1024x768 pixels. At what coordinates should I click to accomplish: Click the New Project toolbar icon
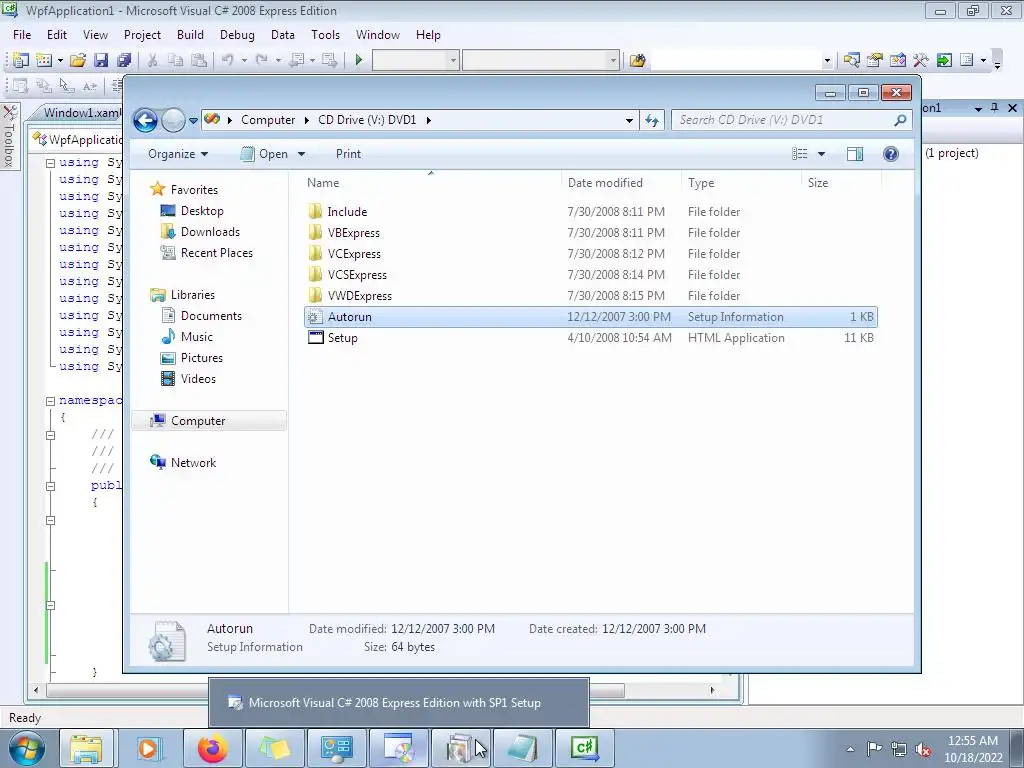click(20, 61)
